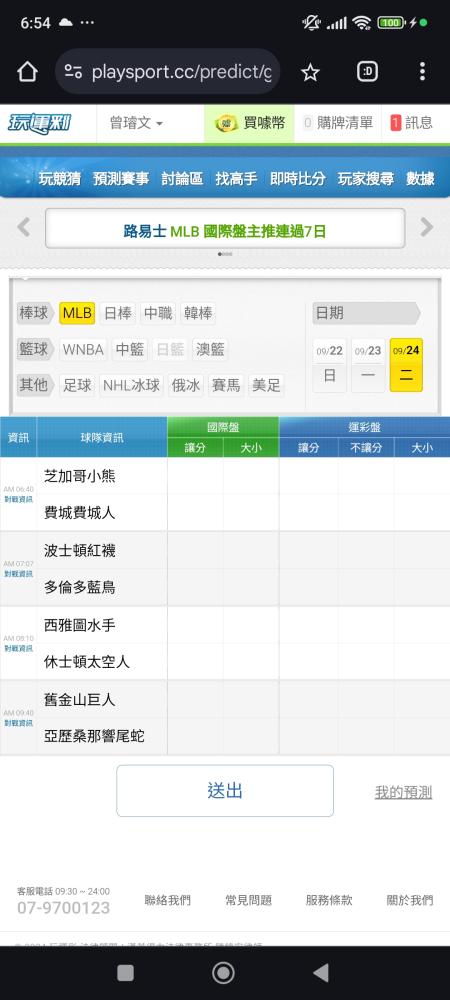The width and height of the screenshot is (450, 1000).
Task: Open 對戰資訊 for 西雅圖水手 game
Action: click(x=18, y=649)
